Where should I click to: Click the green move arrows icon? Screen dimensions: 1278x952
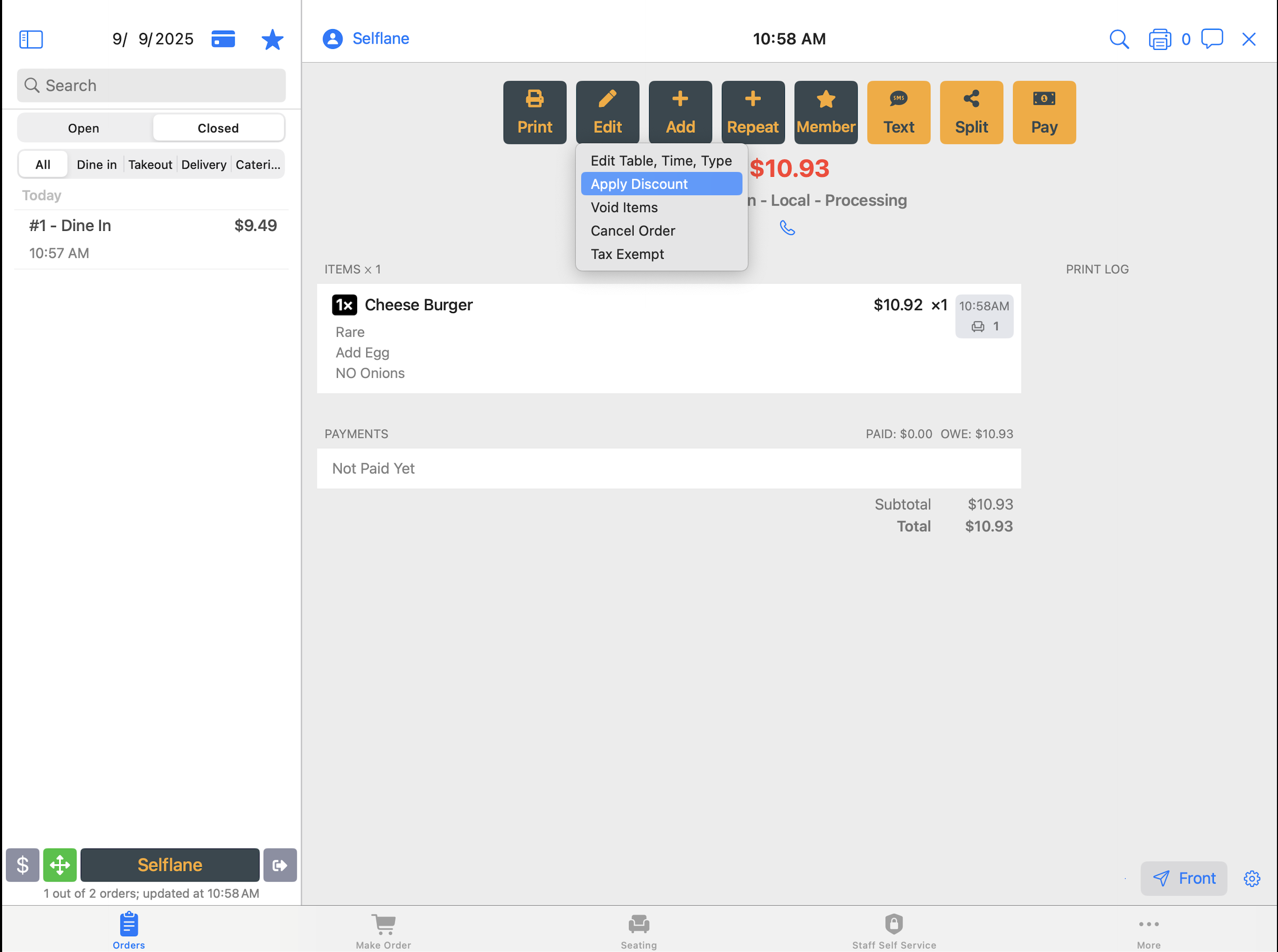[60, 864]
